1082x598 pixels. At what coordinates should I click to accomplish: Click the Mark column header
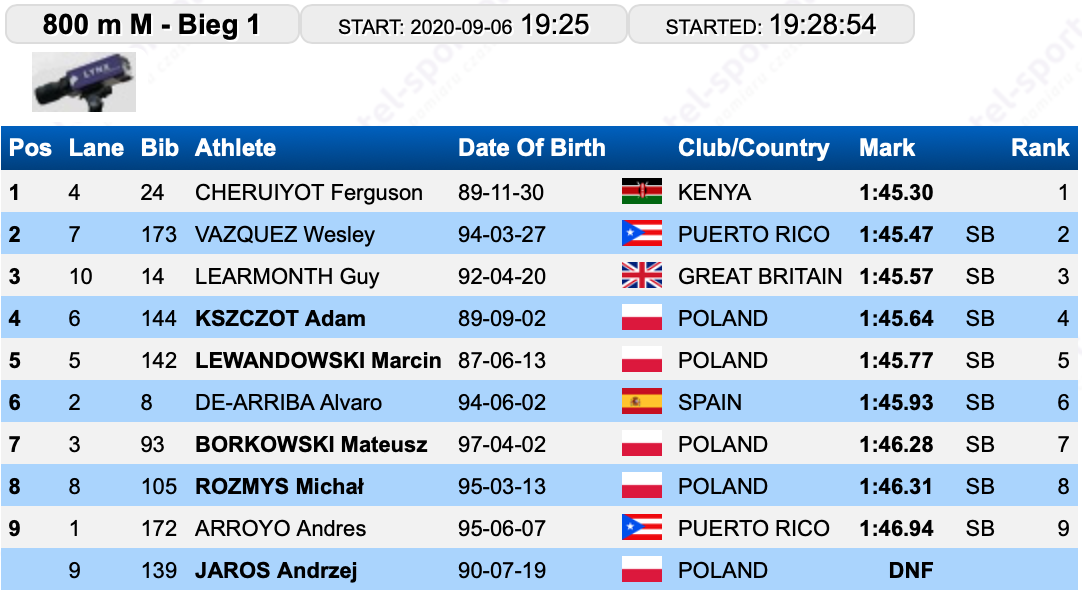pos(887,148)
